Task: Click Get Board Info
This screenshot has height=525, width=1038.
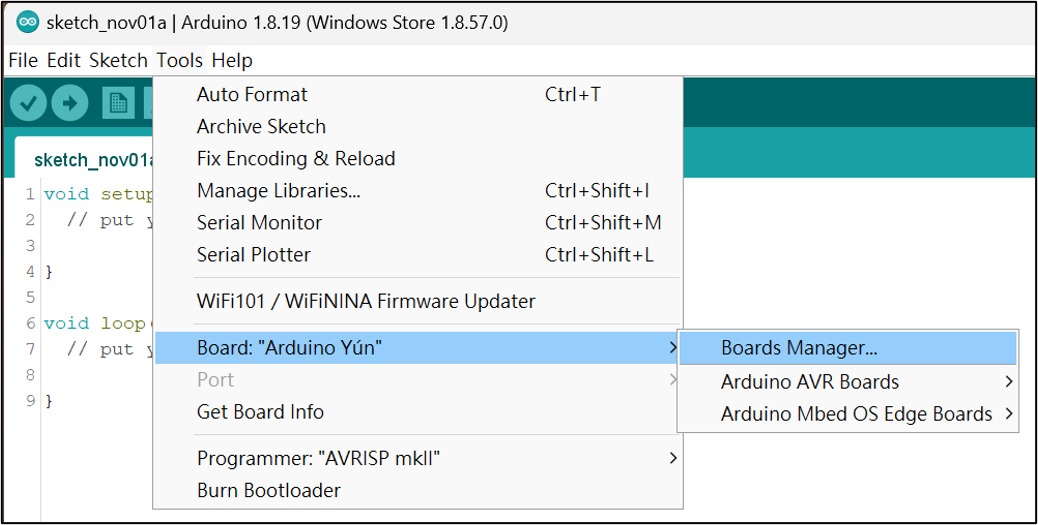Action: click(260, 412)
